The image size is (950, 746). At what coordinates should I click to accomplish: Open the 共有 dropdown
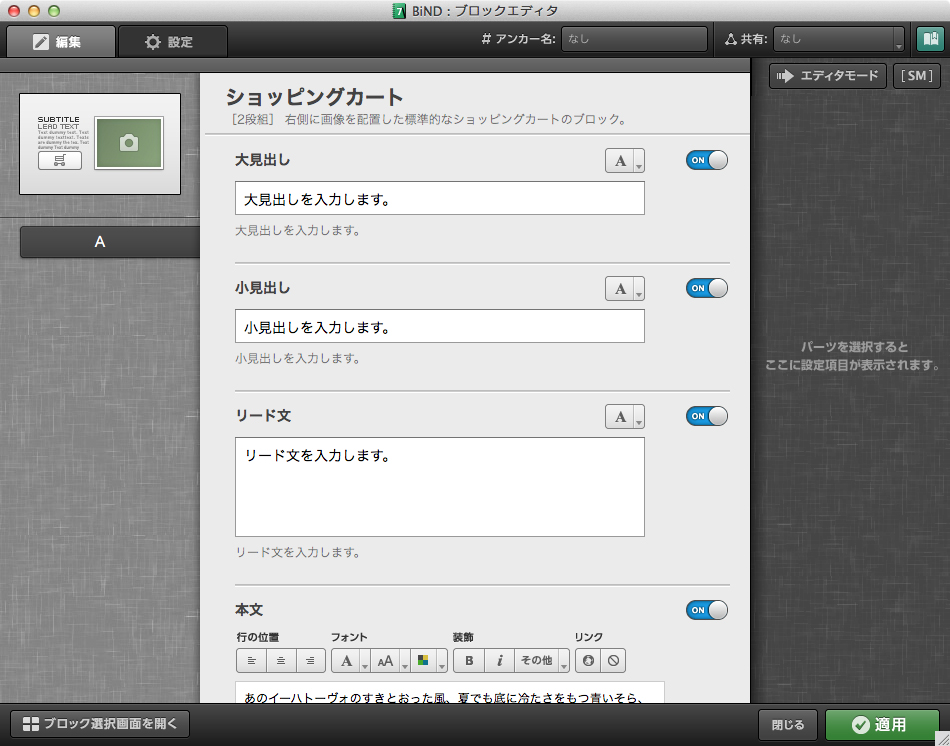(839, 39)
